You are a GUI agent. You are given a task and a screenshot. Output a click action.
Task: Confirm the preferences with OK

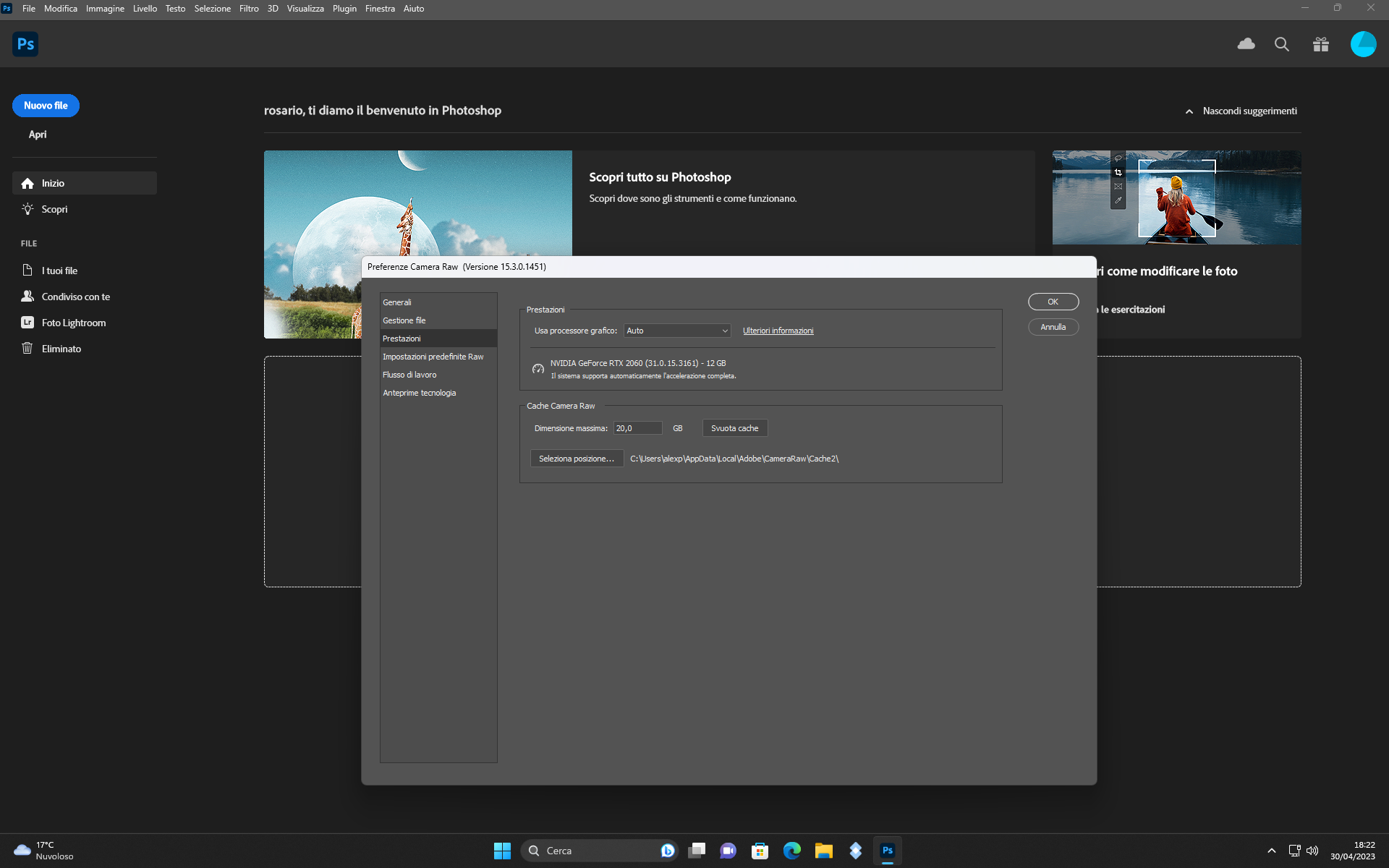(1053, 302)
